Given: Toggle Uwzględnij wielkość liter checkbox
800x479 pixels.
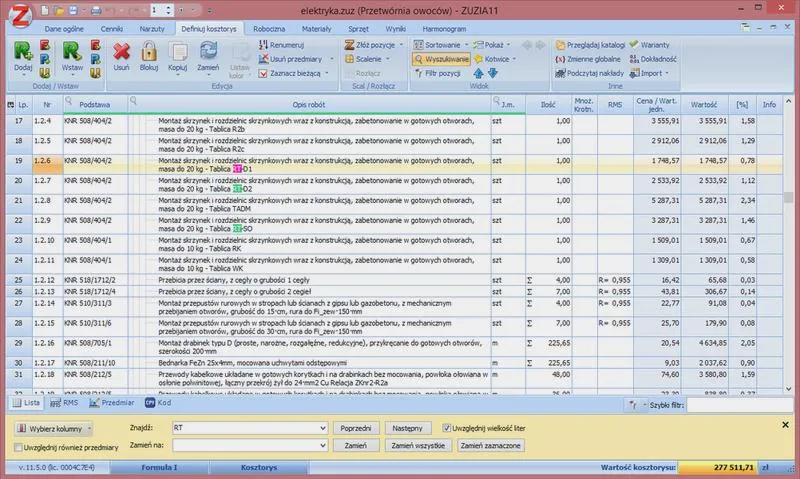Looking at the screenshot, I should 447,428.
